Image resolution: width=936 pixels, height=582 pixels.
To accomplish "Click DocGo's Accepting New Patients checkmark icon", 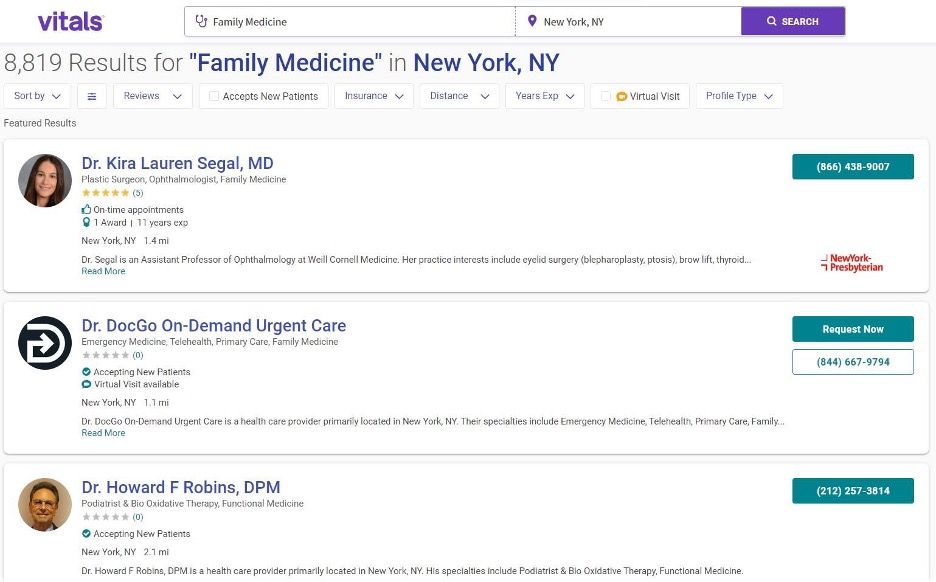I will (87, 372).
